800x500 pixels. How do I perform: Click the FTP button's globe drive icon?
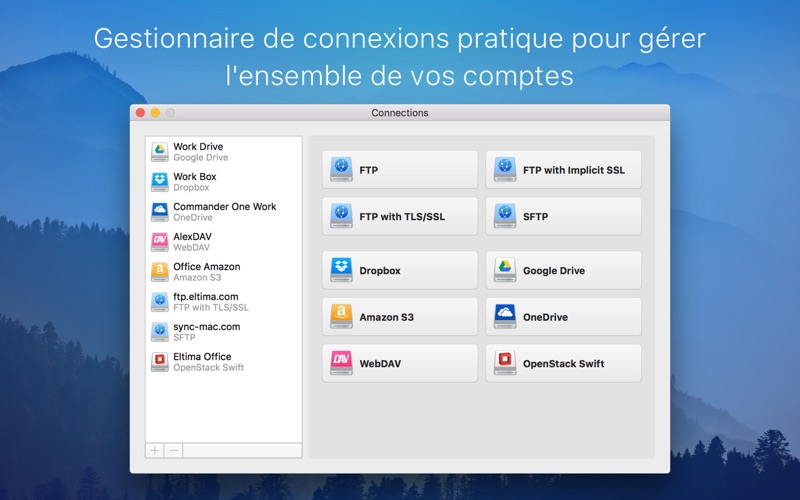pos(341,169)
